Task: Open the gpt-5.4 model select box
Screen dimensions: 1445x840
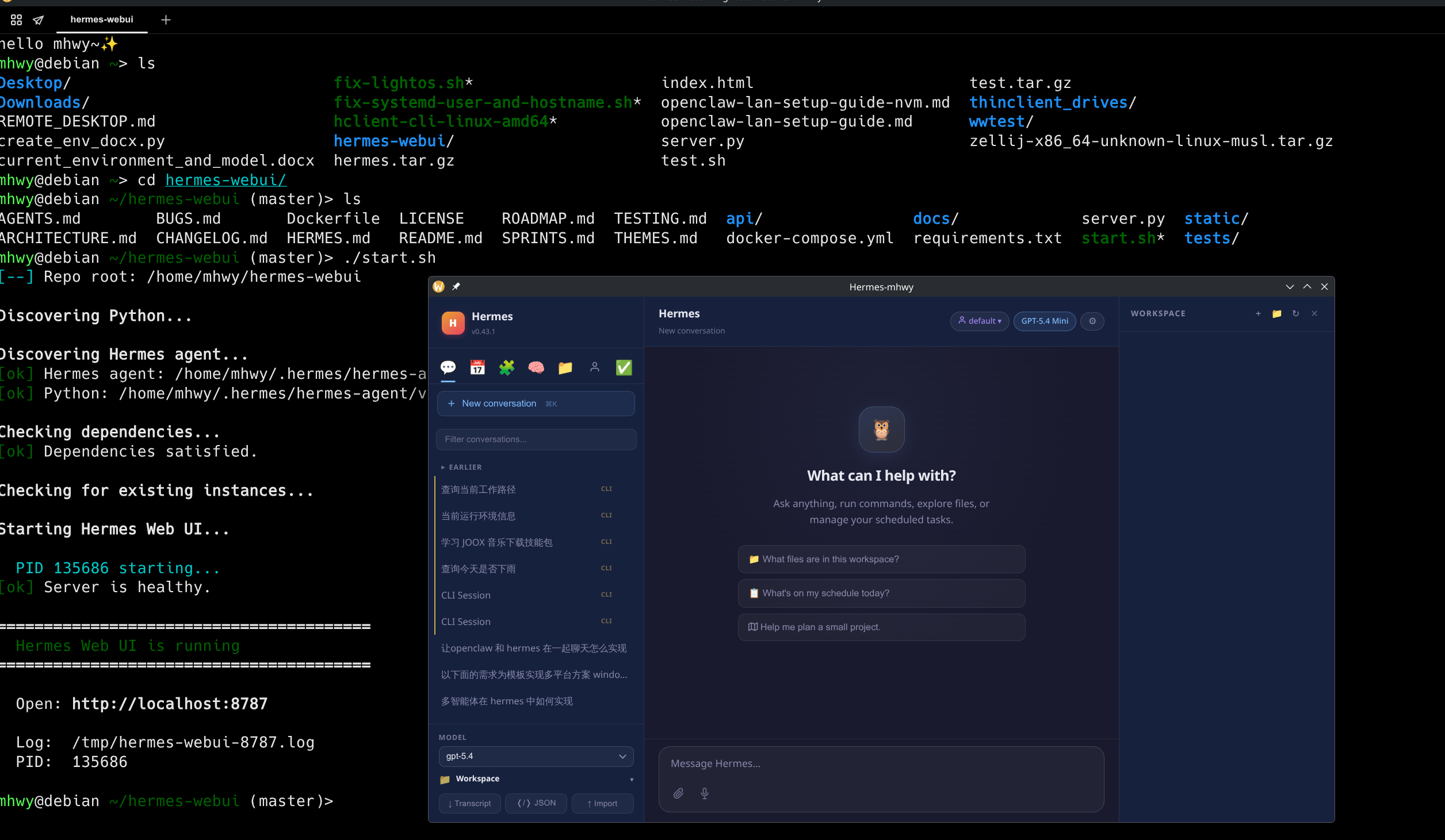Action: (536, 756)
